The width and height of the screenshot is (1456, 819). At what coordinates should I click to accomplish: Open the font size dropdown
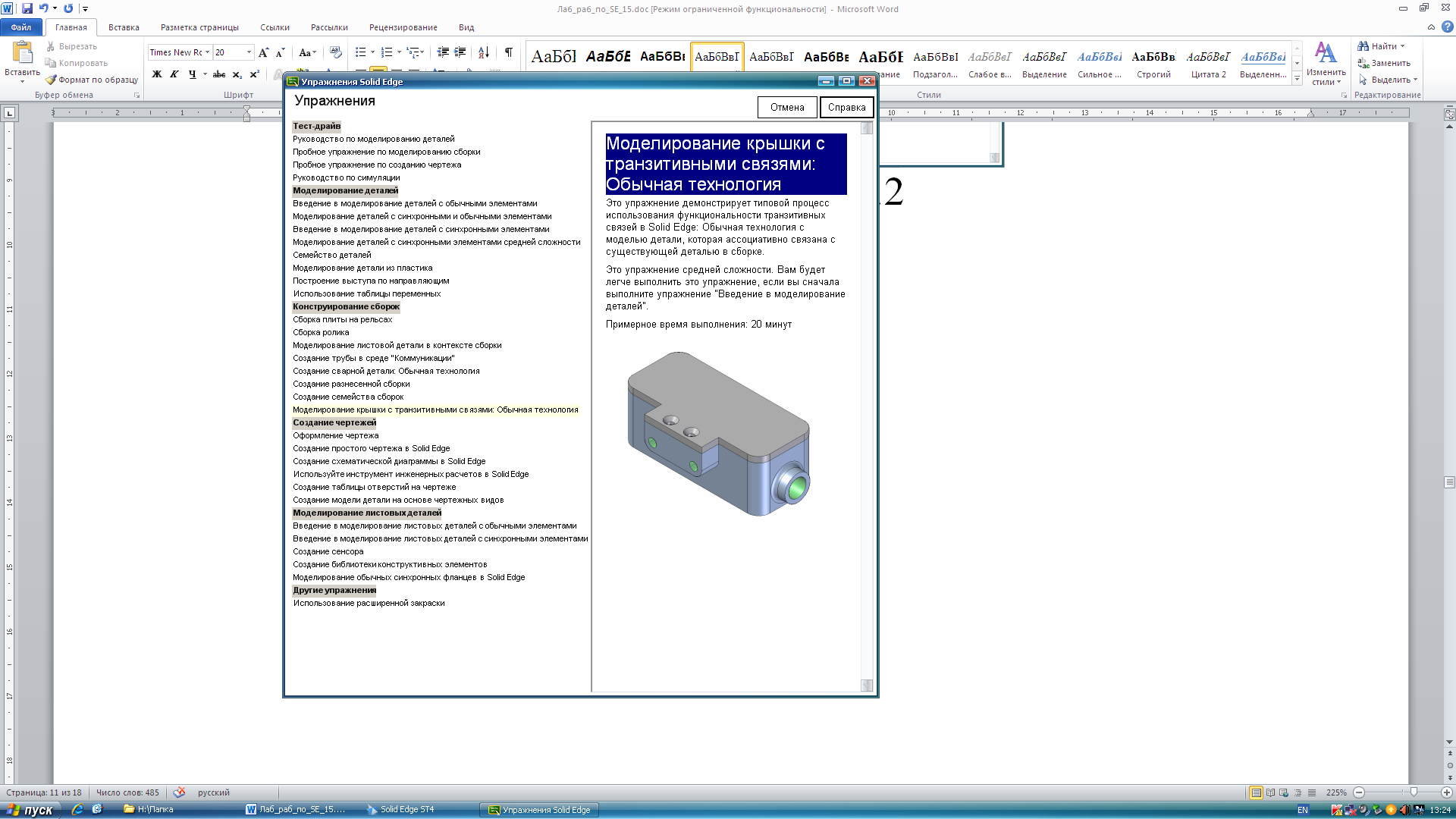tap(249, 52)
